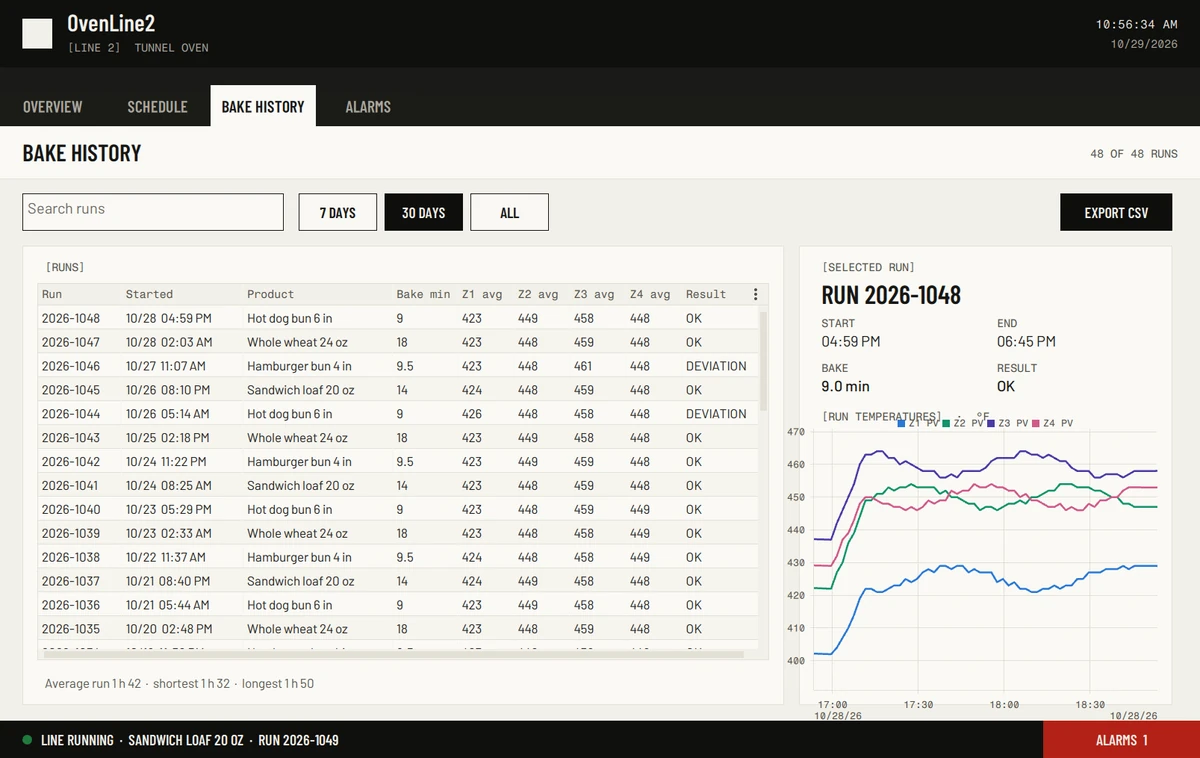Select run 2026-1048 in the table

(x=399, y=318)
